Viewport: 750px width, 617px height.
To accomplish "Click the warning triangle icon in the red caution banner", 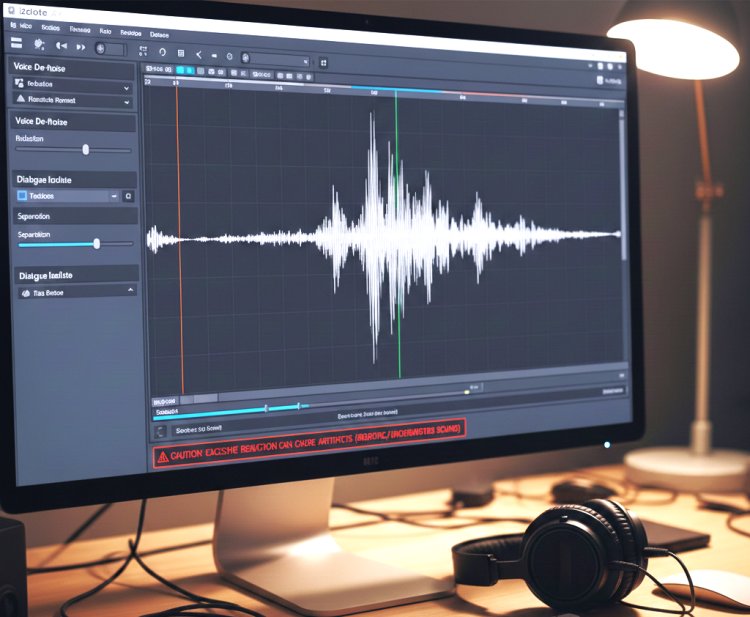I will click(x=163, y=455).
